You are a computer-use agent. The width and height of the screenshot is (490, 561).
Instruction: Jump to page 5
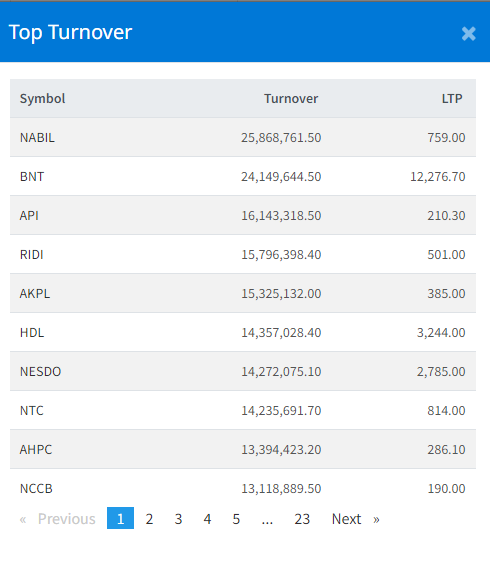tap(236, 518)
